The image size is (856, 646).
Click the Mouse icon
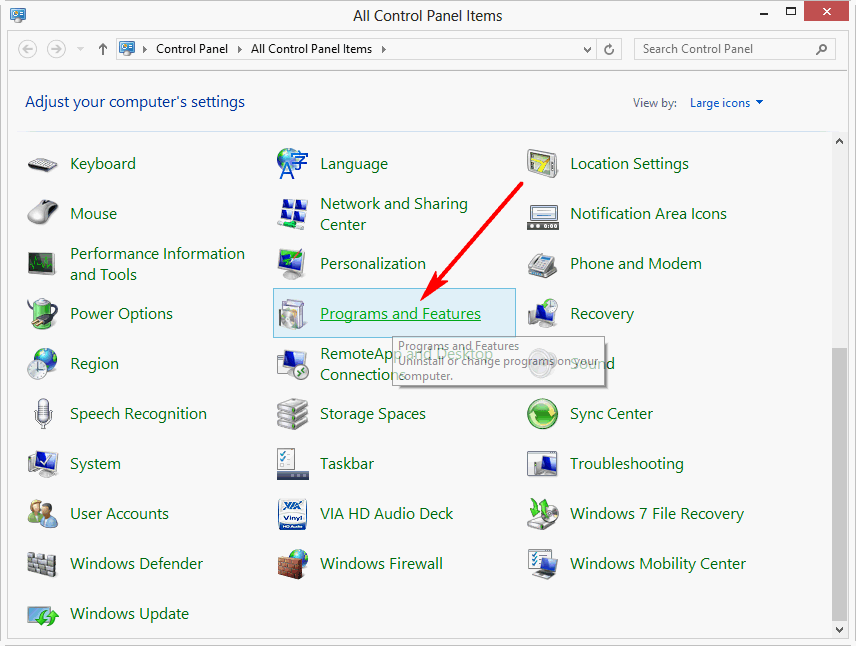(x=43, y=212)
